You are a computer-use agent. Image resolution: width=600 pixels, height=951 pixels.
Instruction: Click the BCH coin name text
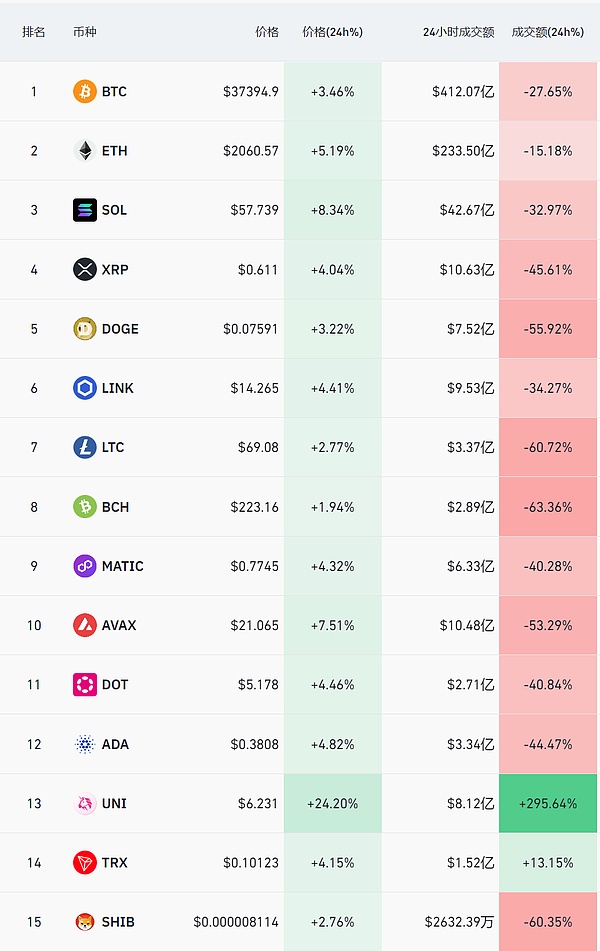115,507
